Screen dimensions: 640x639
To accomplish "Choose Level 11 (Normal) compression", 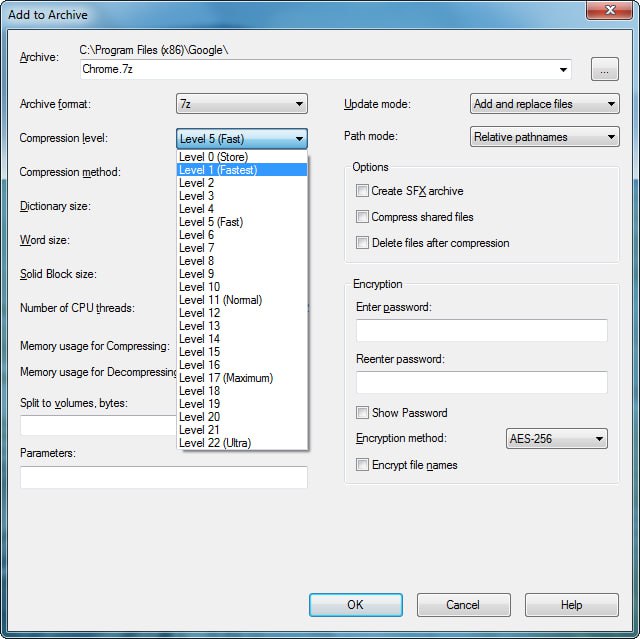I will (x=242, y=300).
